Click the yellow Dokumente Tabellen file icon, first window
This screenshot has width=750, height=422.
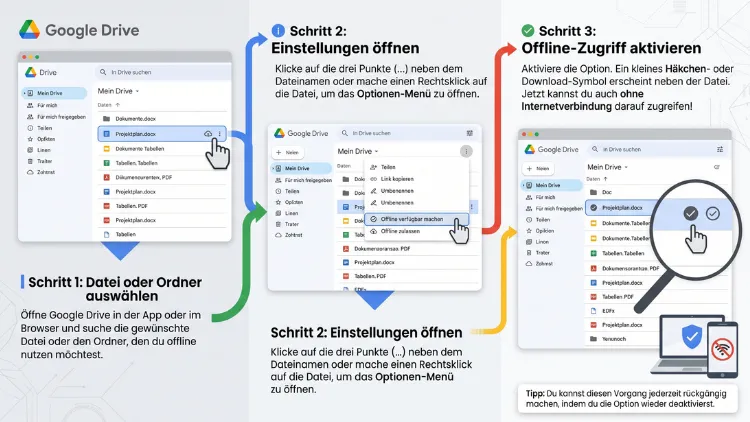click(x=107, y=149)
